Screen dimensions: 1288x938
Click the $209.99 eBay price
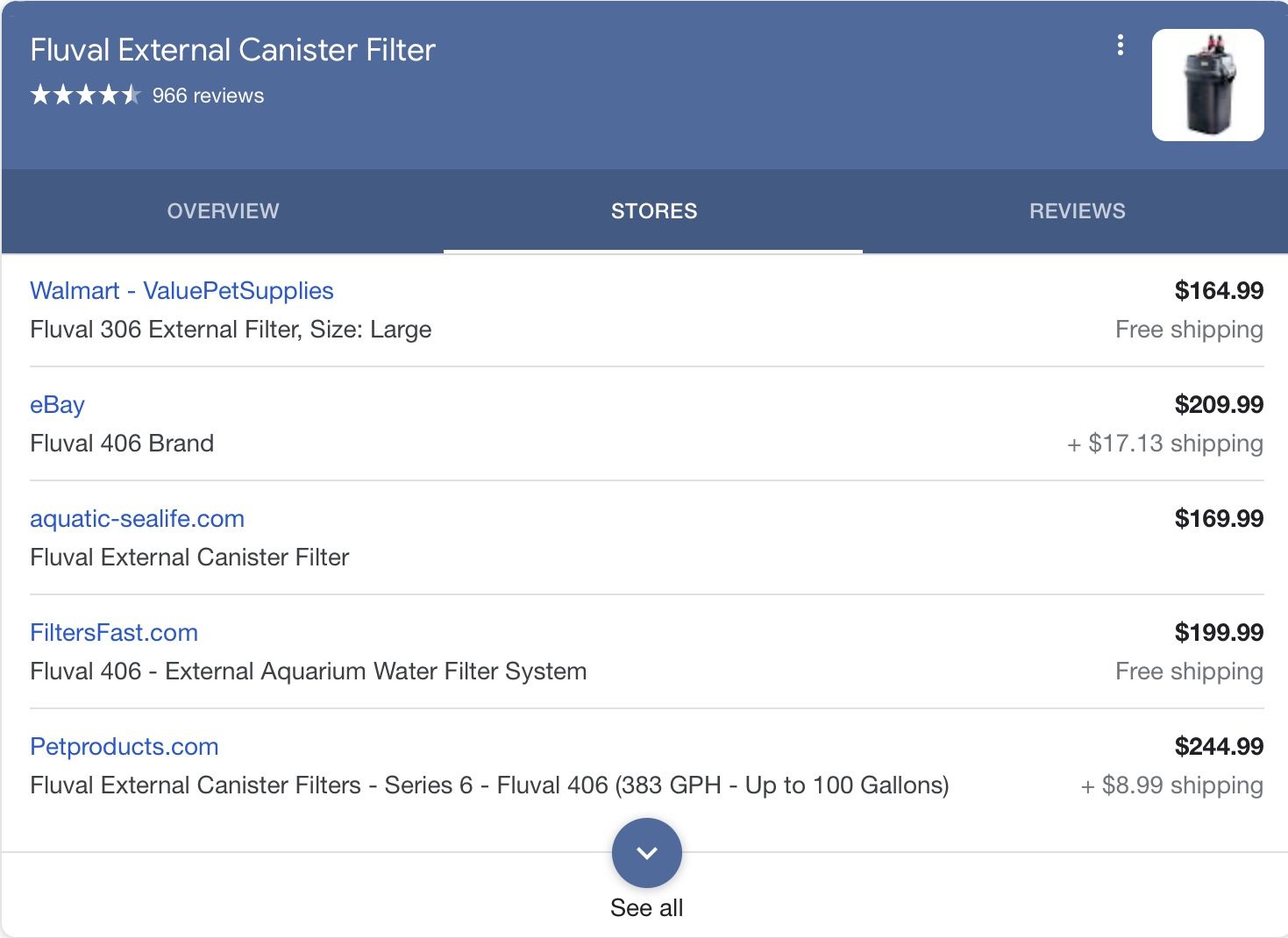coord(1219,405)
